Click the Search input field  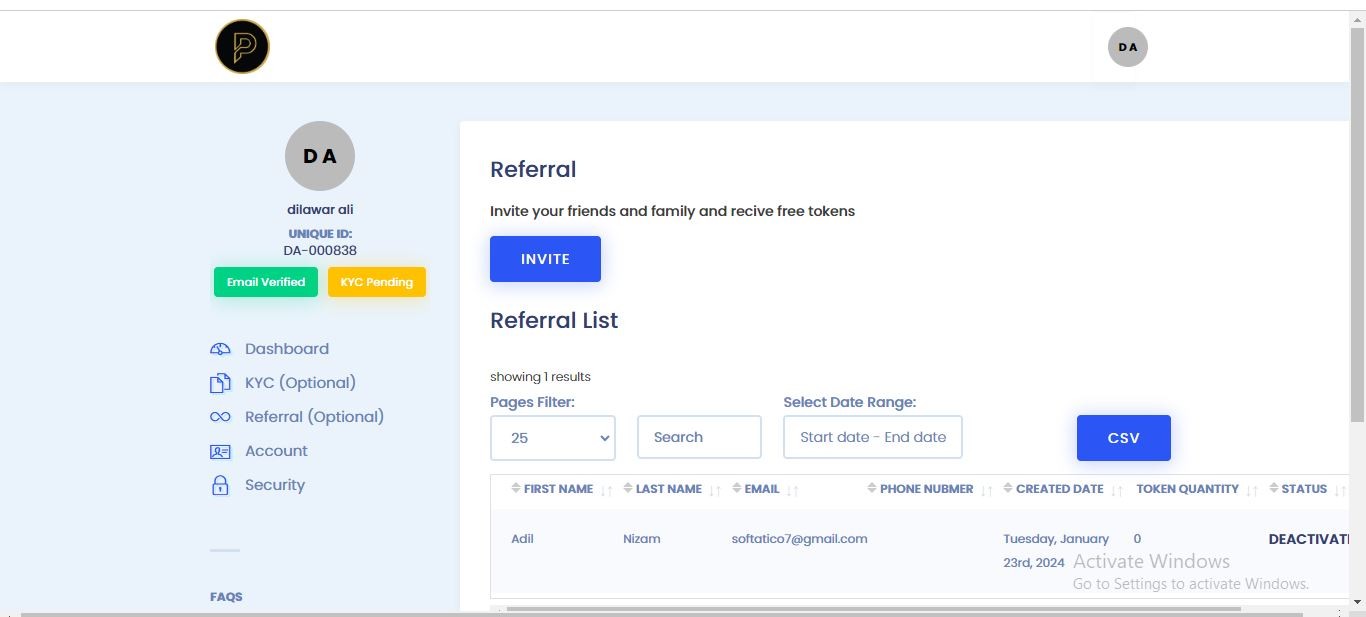tap(699, 437)
